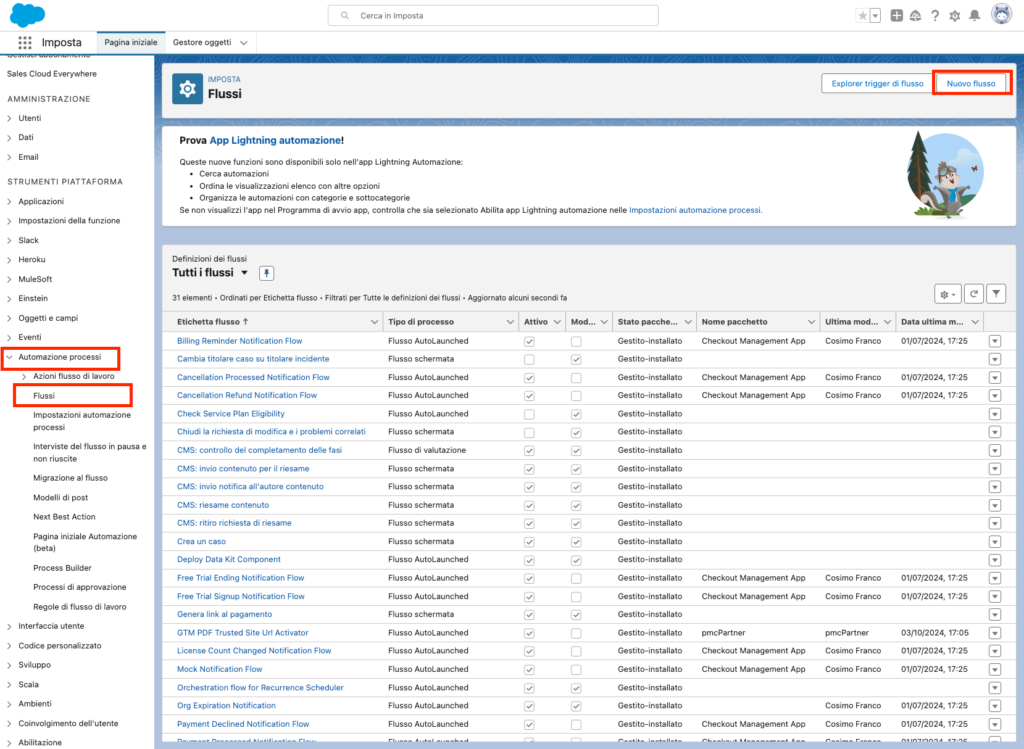Click the Cerca in Imposta search field
The image size is (1024, 749).
click(493, 16)
